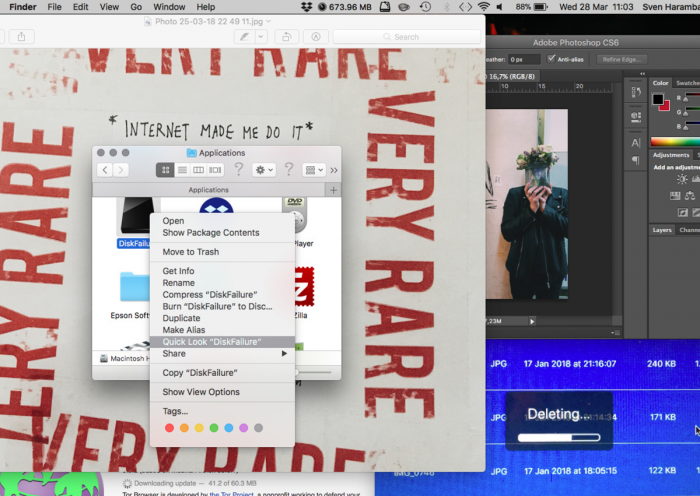700x496 pixels.
Task: Expand the Preview title filename dropdown
Action: pyautogui.click(x=268, y=21)
